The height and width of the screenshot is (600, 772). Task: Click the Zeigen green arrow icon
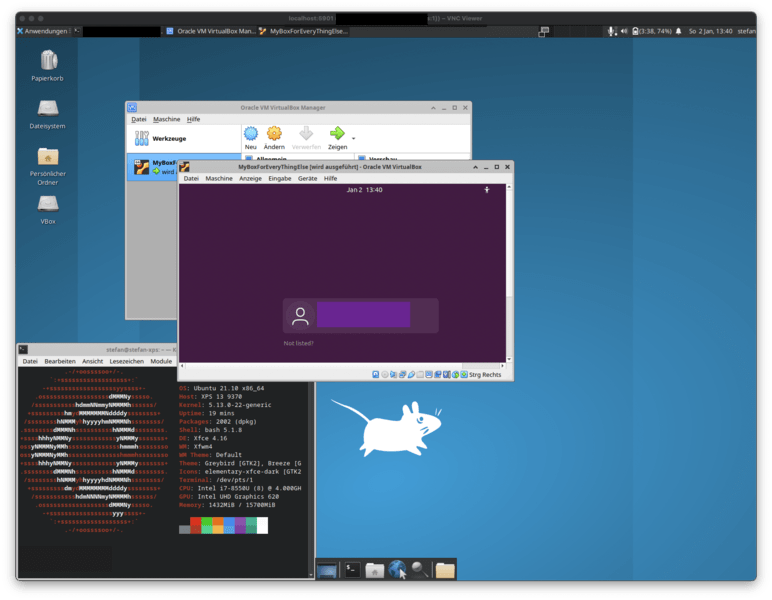[337, 133]
